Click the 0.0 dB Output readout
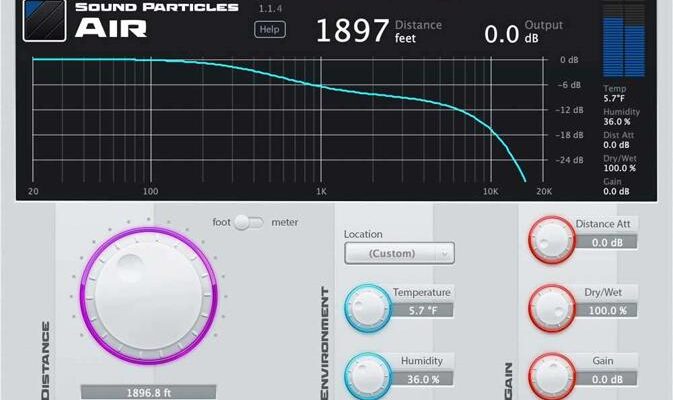This screenshot has height=400, width=673. click(508, 33)
